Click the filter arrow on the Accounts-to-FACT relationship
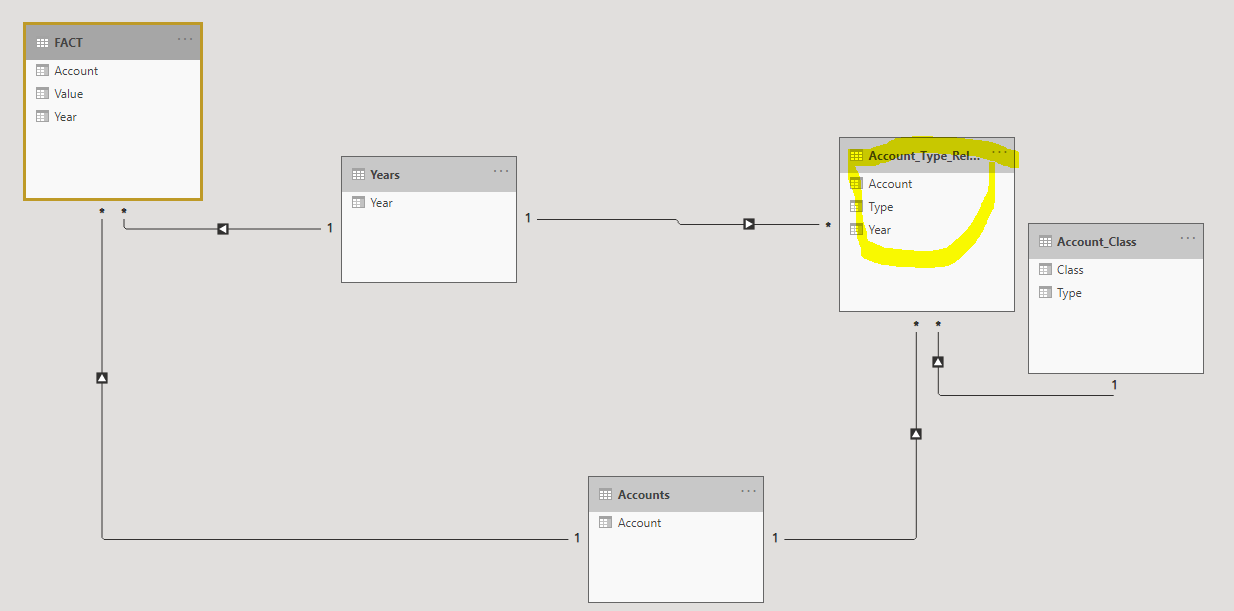 101,378
